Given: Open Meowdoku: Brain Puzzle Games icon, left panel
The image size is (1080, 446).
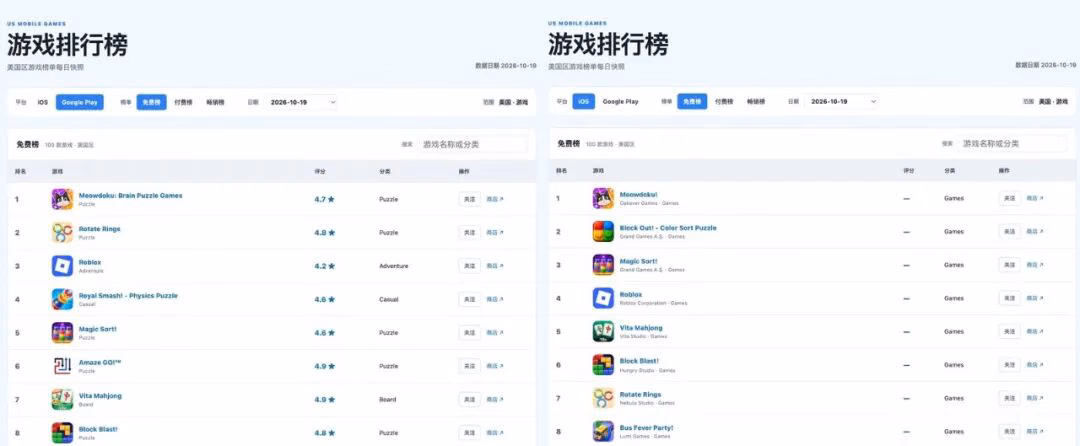Looking at the screenshot, I should [62, 199].
